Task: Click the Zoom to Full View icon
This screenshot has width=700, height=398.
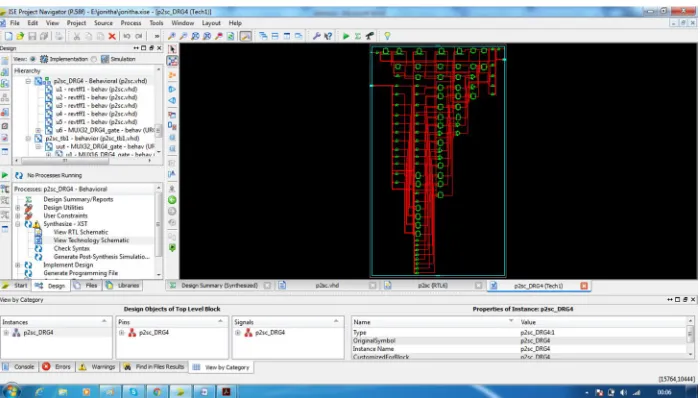Action: [195, 36]
